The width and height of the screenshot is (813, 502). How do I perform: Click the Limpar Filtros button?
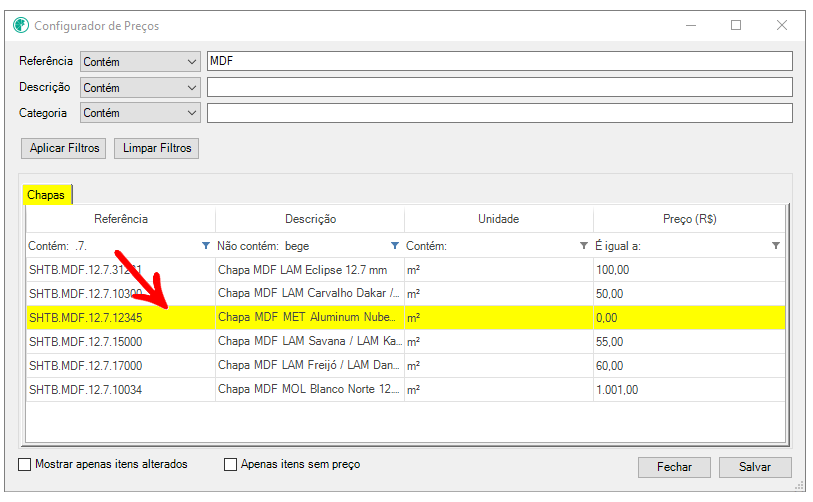[x=157, y=148]
